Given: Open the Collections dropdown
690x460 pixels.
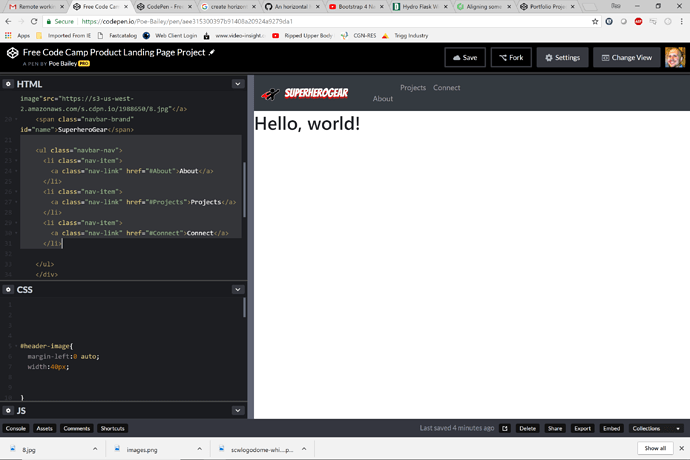Looking at the screenshot, I should coord(656,428).
